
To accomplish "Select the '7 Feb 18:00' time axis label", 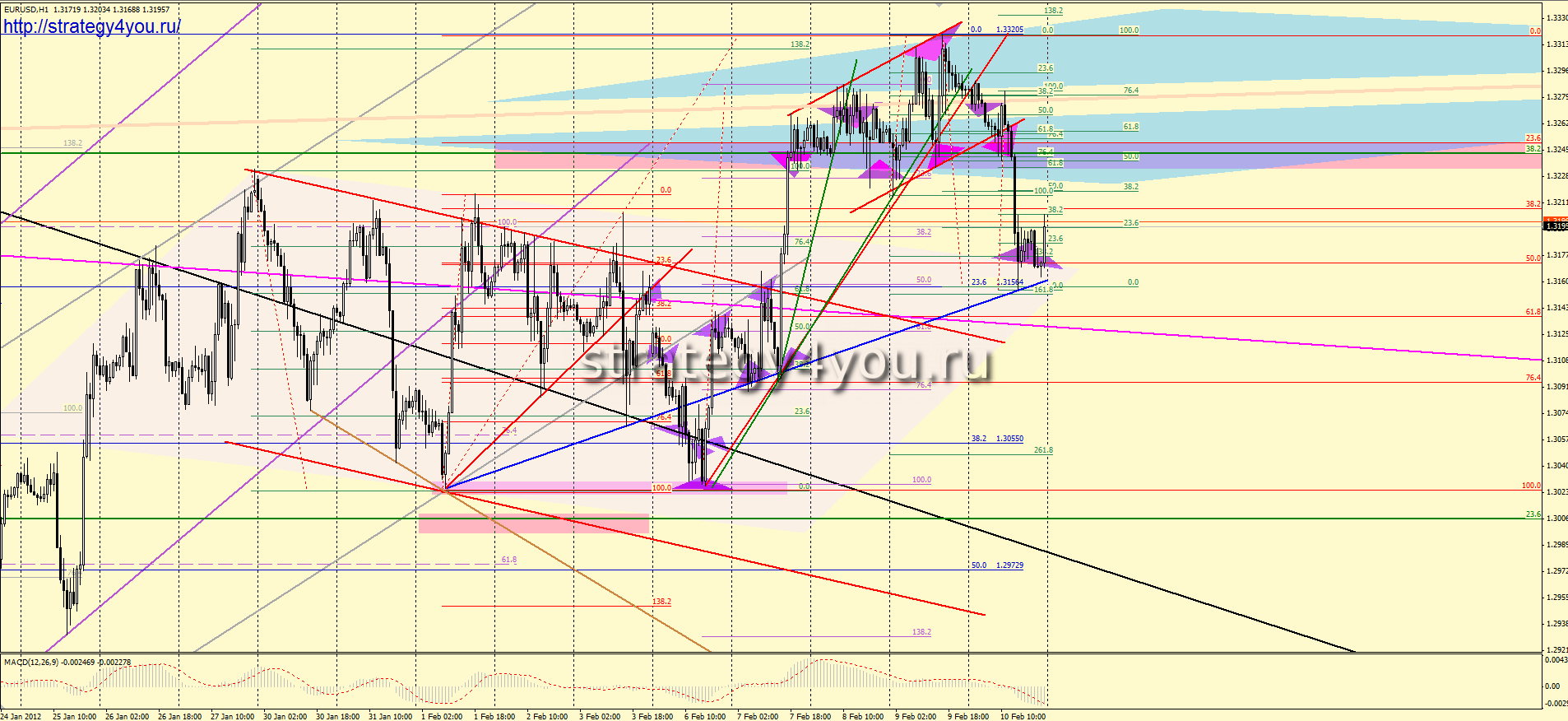I will [810, 716].
